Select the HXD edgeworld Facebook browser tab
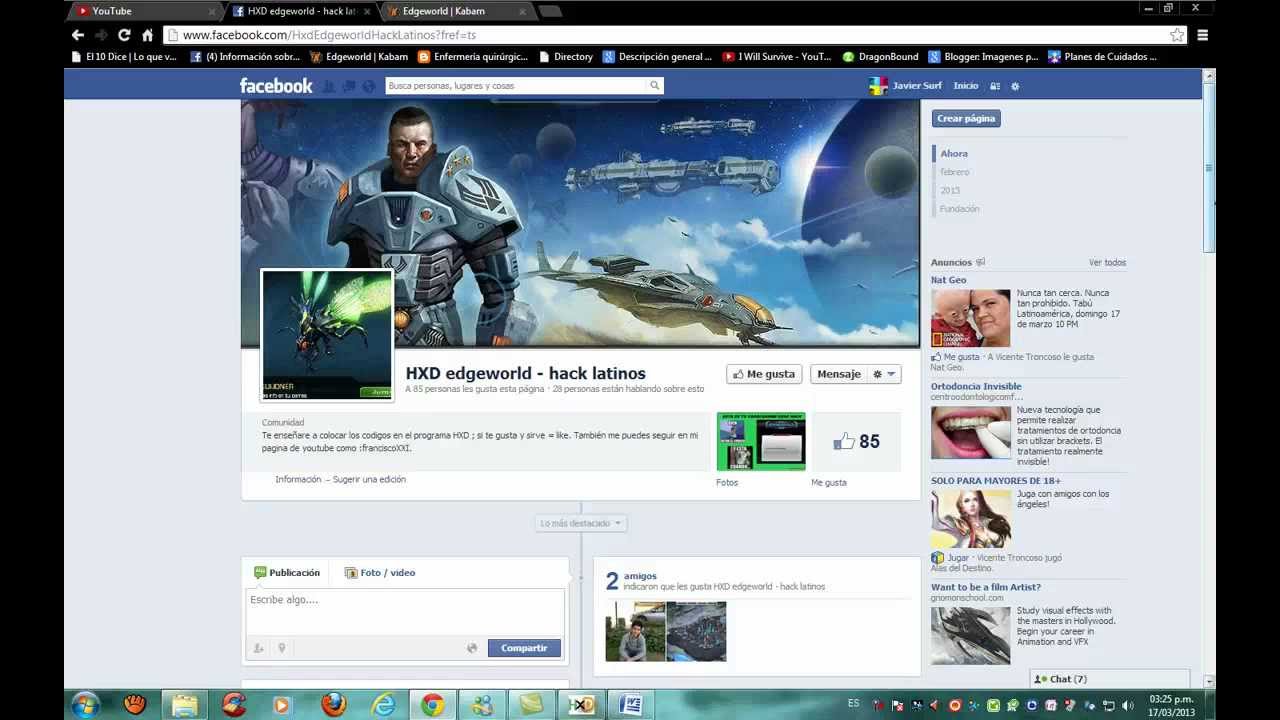Screen dimensions: 1280x720 [x=301, y=11]
